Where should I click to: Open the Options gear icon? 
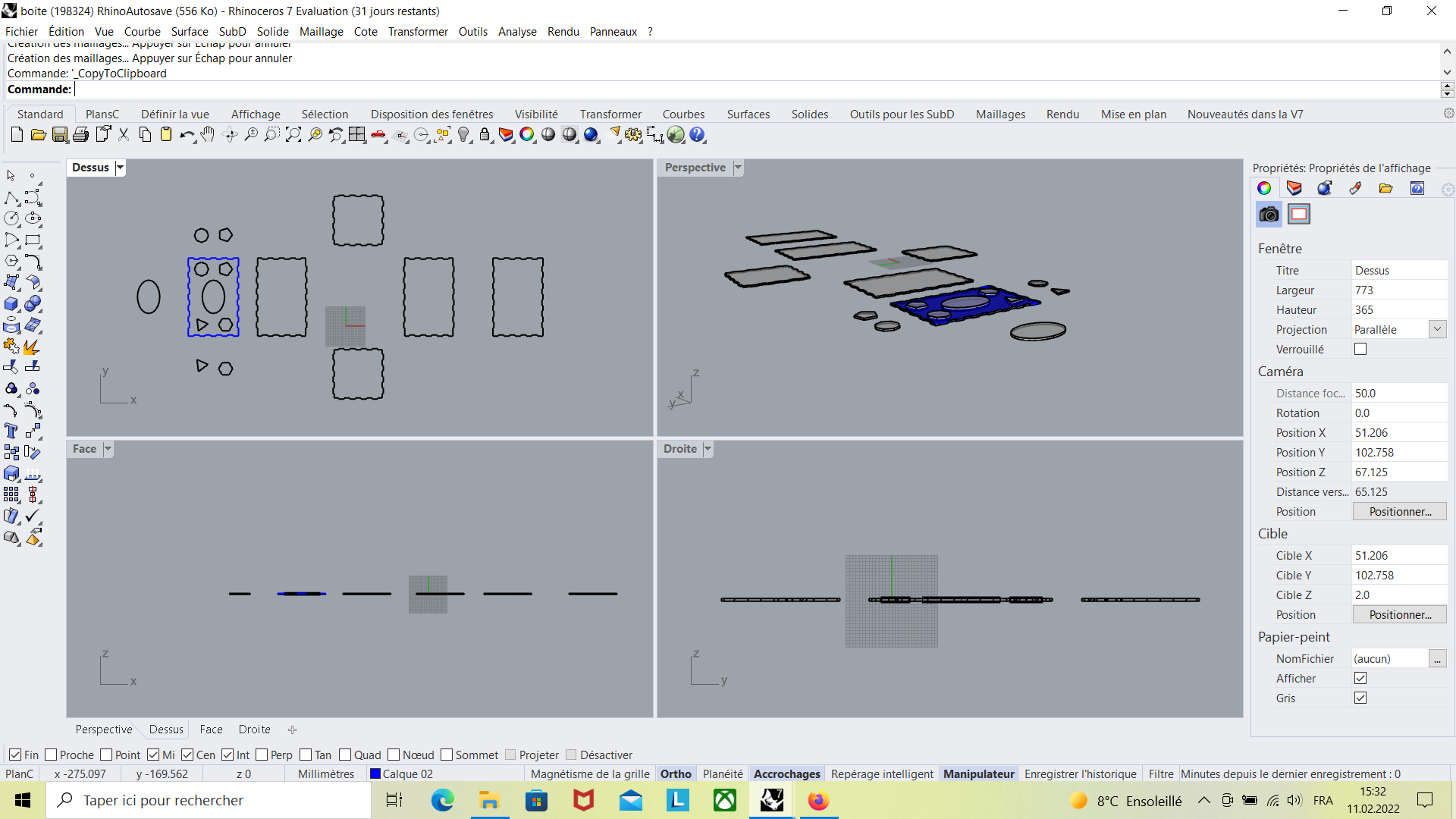click(632, 135)
